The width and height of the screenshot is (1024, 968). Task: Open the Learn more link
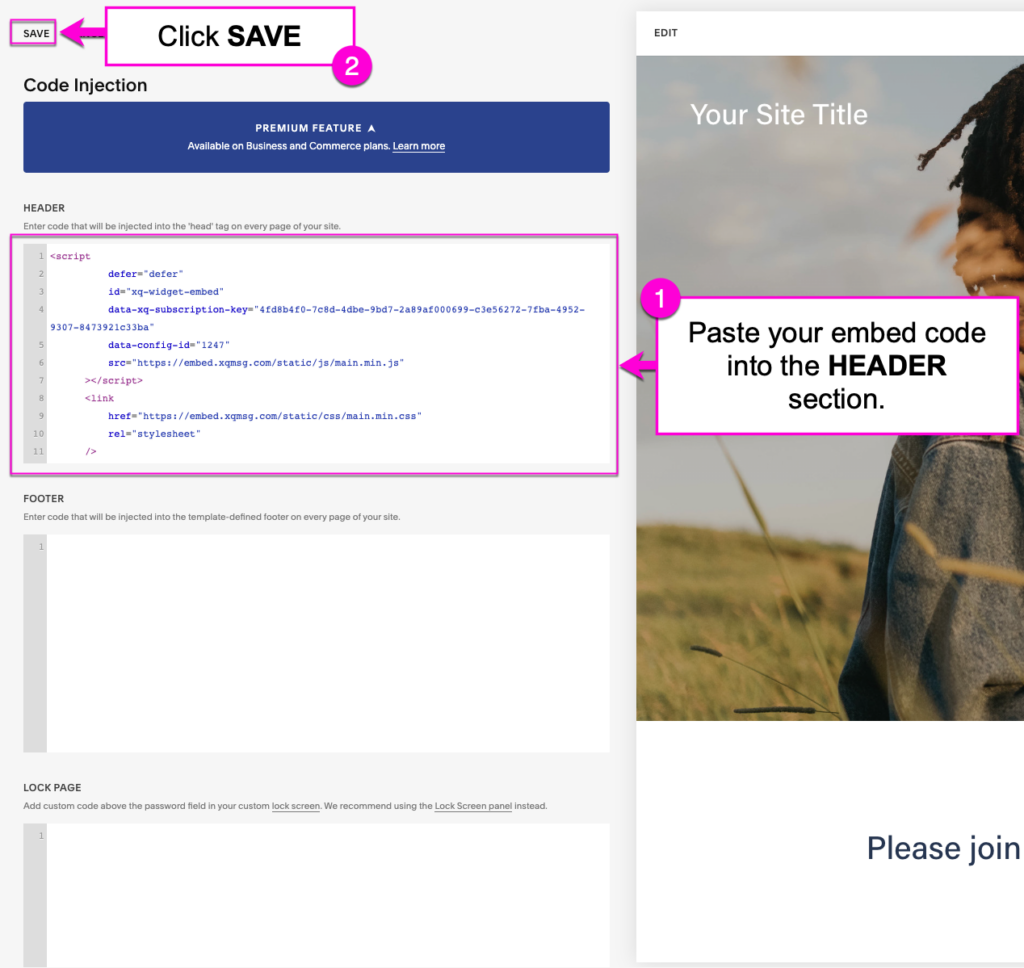point(418,146)
